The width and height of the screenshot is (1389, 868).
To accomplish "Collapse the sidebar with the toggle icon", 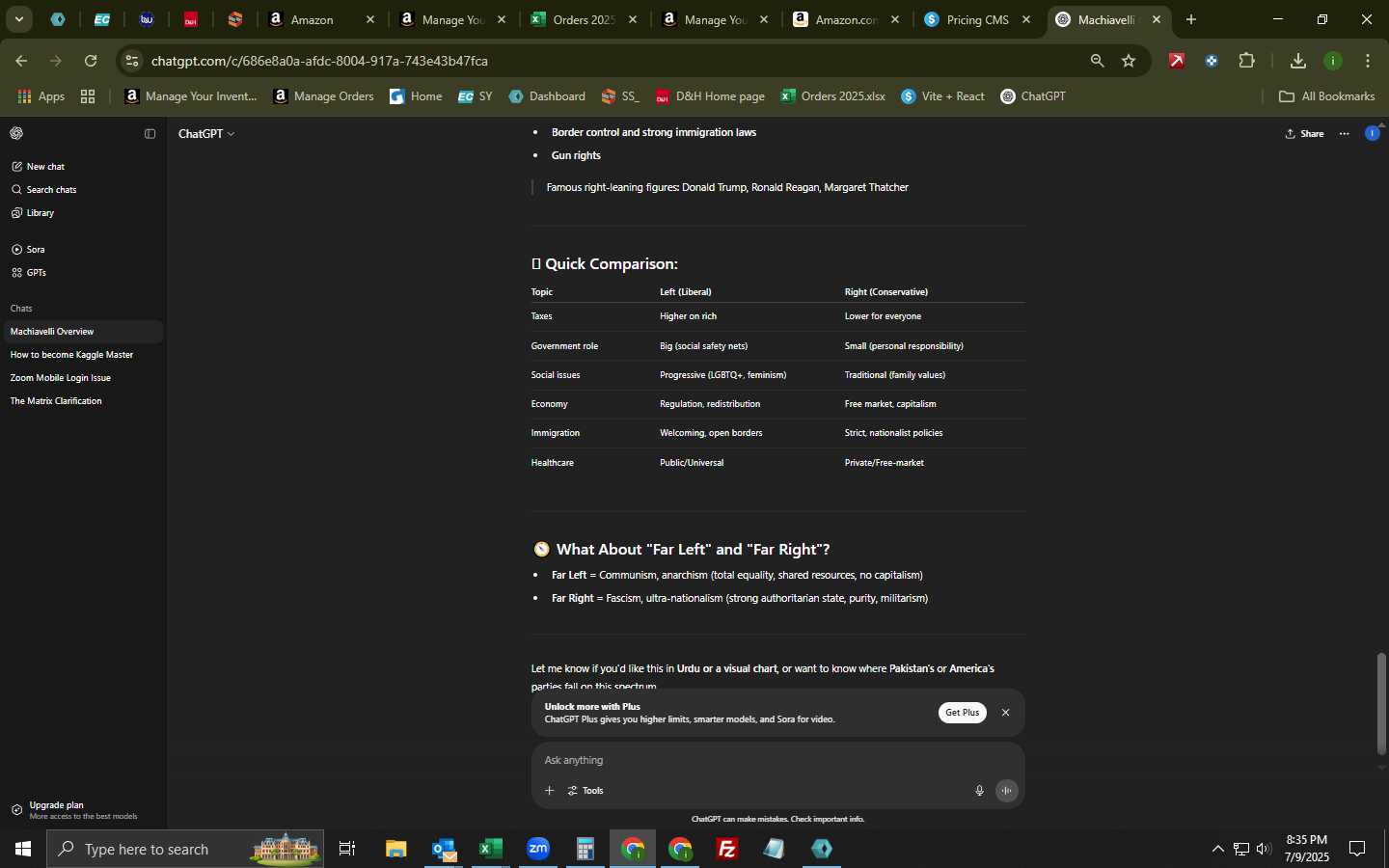I will pos(150,133).
